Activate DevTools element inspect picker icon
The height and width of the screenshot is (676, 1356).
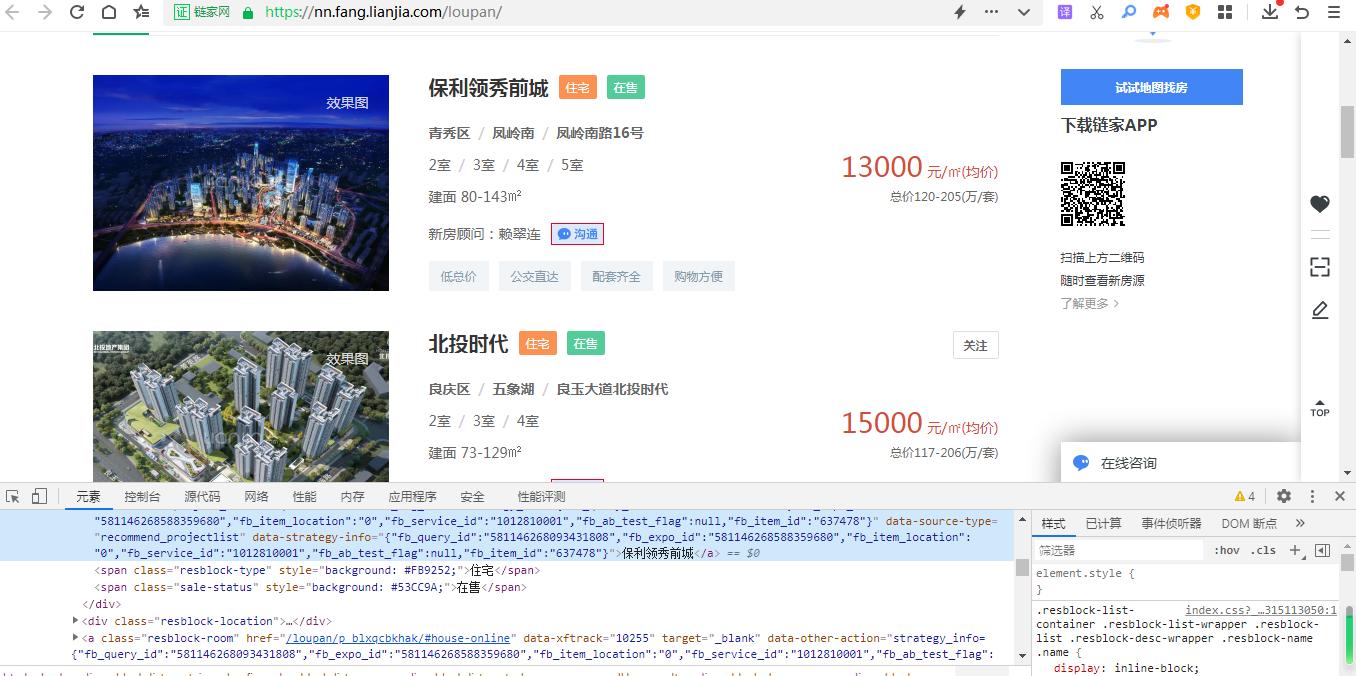point(13,496)
